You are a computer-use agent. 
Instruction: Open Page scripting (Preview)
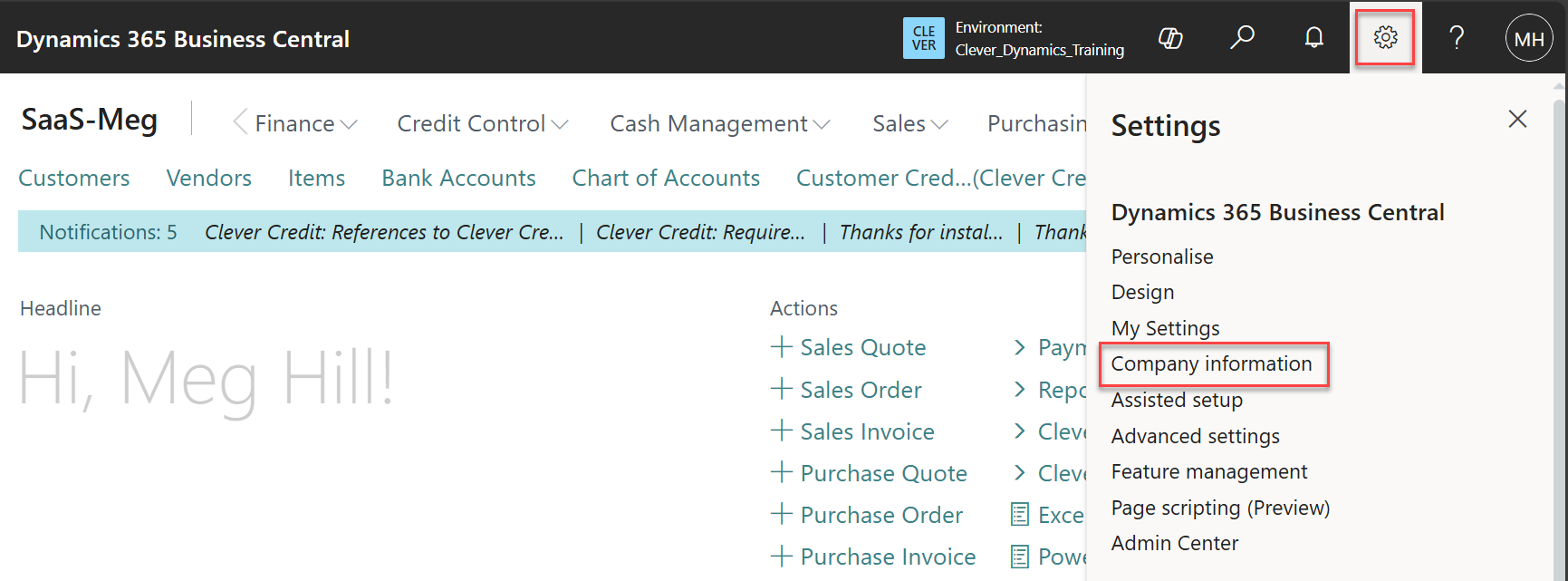pos(1220,508)
